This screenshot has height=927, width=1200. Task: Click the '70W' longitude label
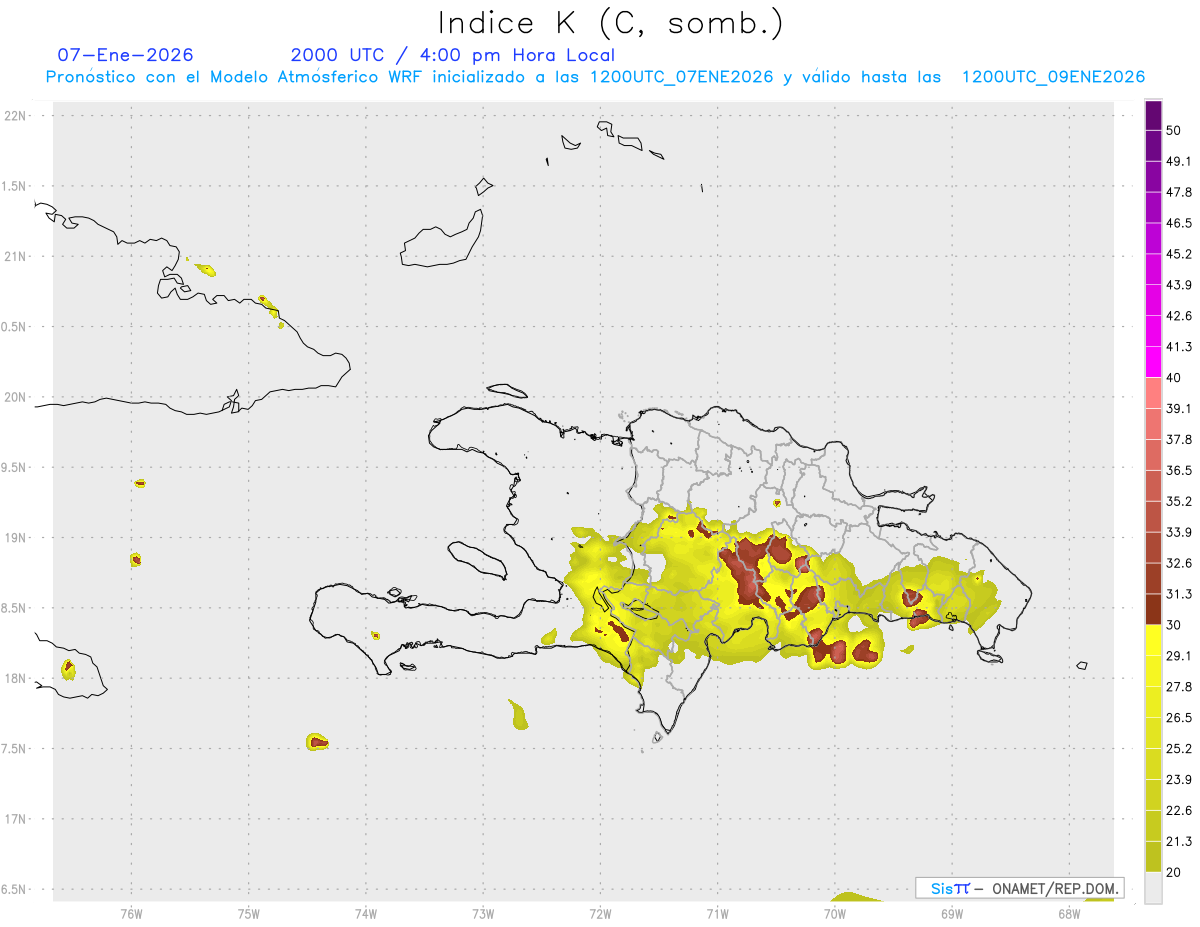[834, 913]
